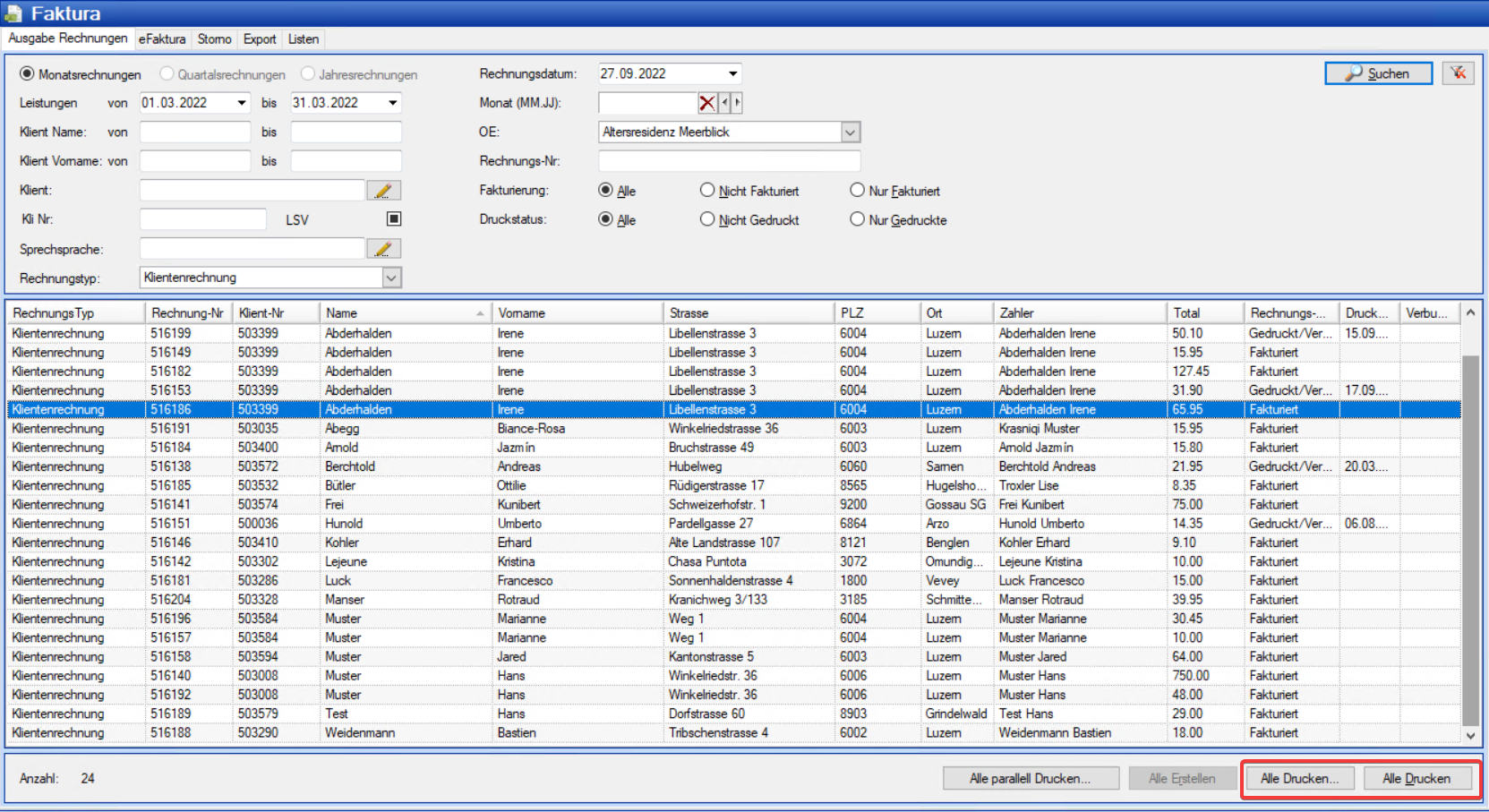This screenshot has width=1489, height=812.
Task: Toggle the LSV checkbox
Action: click(x=394, y=219)
